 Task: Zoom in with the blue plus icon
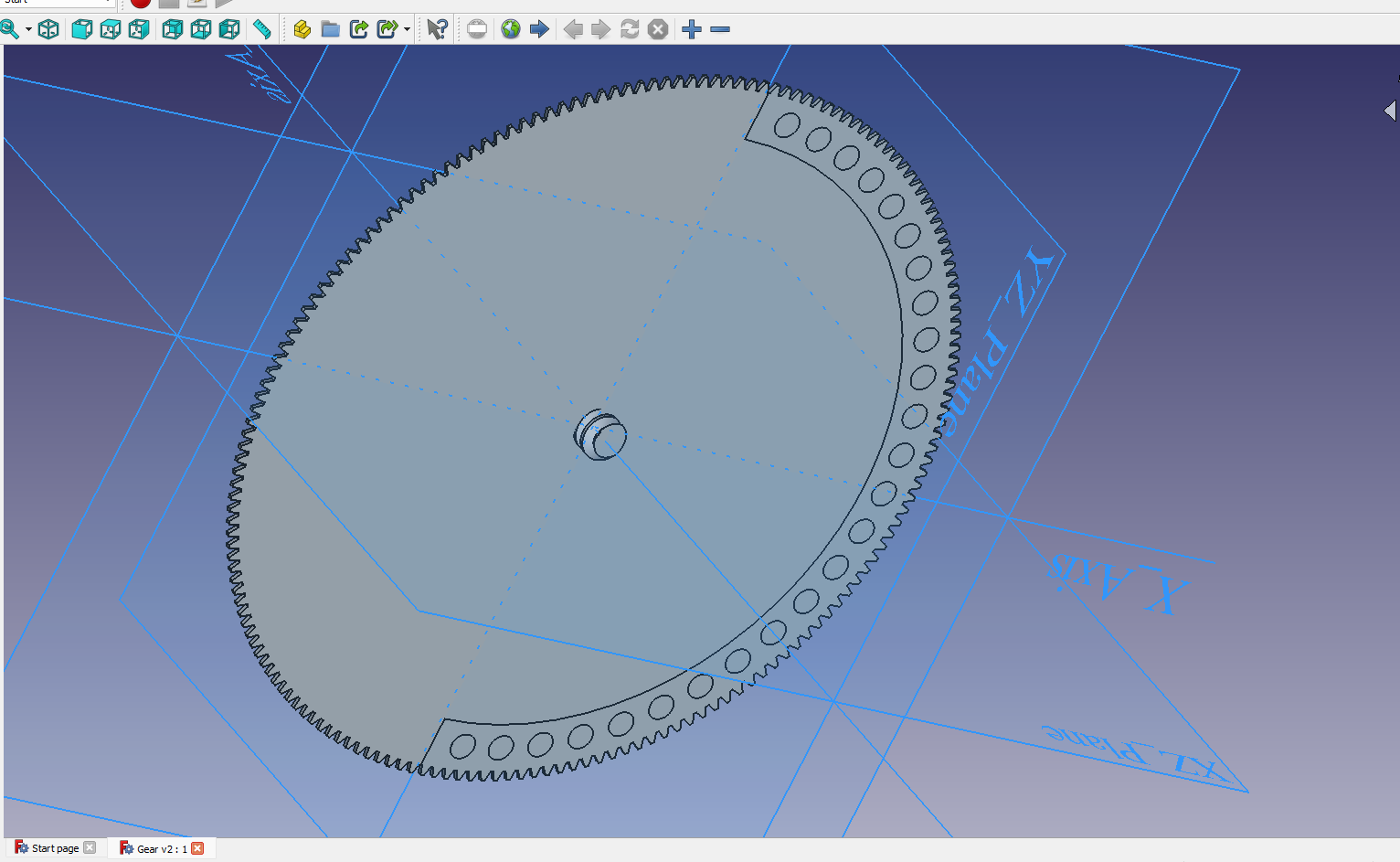click(692, 29)
